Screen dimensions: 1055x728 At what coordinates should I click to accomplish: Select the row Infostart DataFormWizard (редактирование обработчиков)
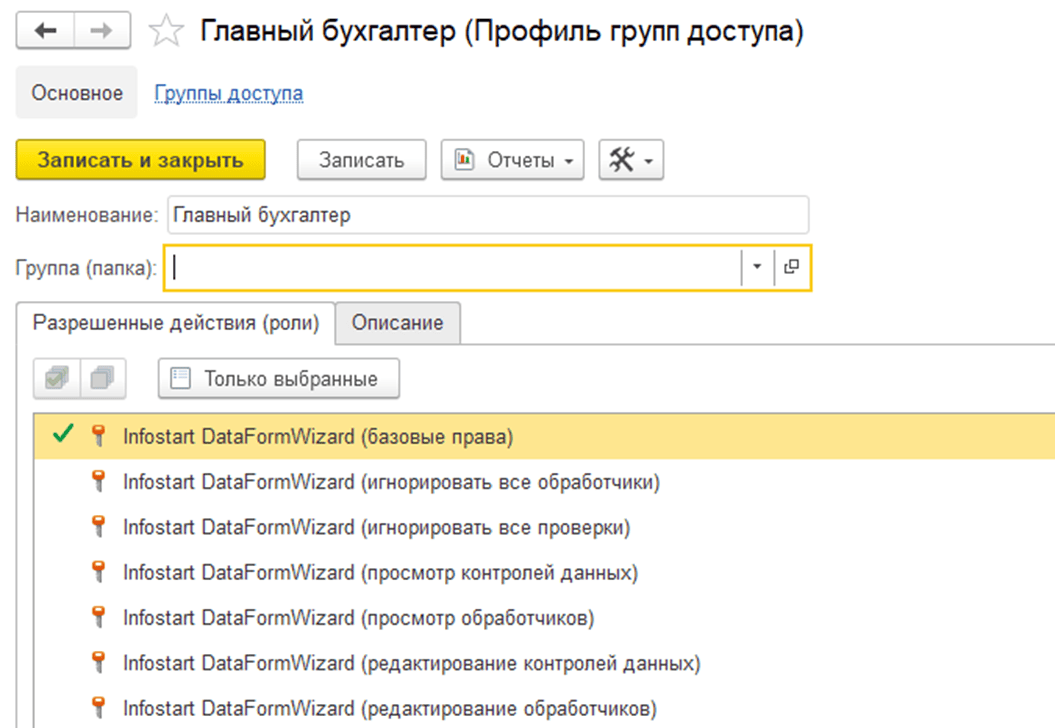(x=544, y=708)
